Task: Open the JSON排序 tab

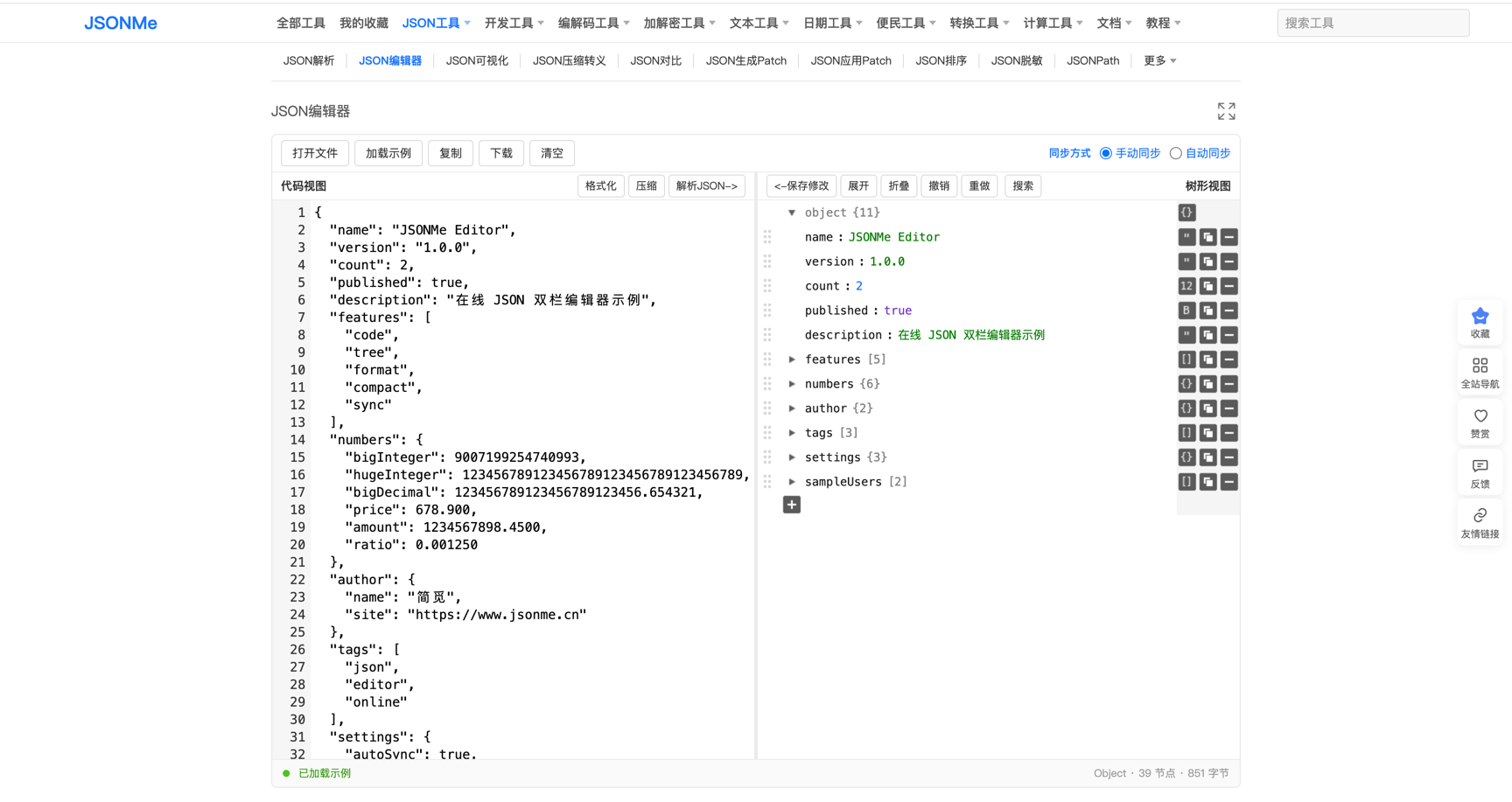Action: (941, 60)
